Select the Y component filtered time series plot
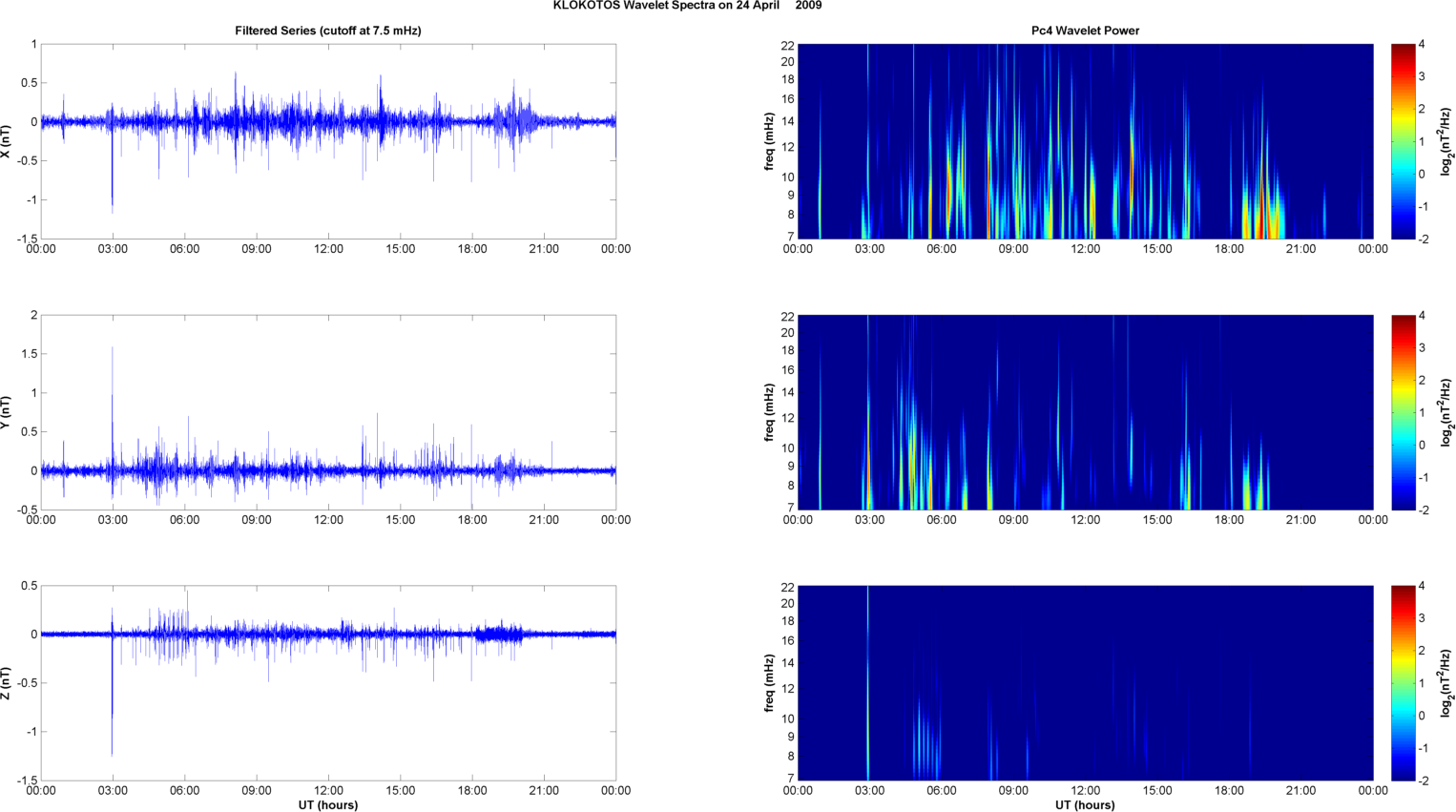Image resolution: width=1456 pixels, height=812 pixels. pyautogui.click(x=328, y=412)
